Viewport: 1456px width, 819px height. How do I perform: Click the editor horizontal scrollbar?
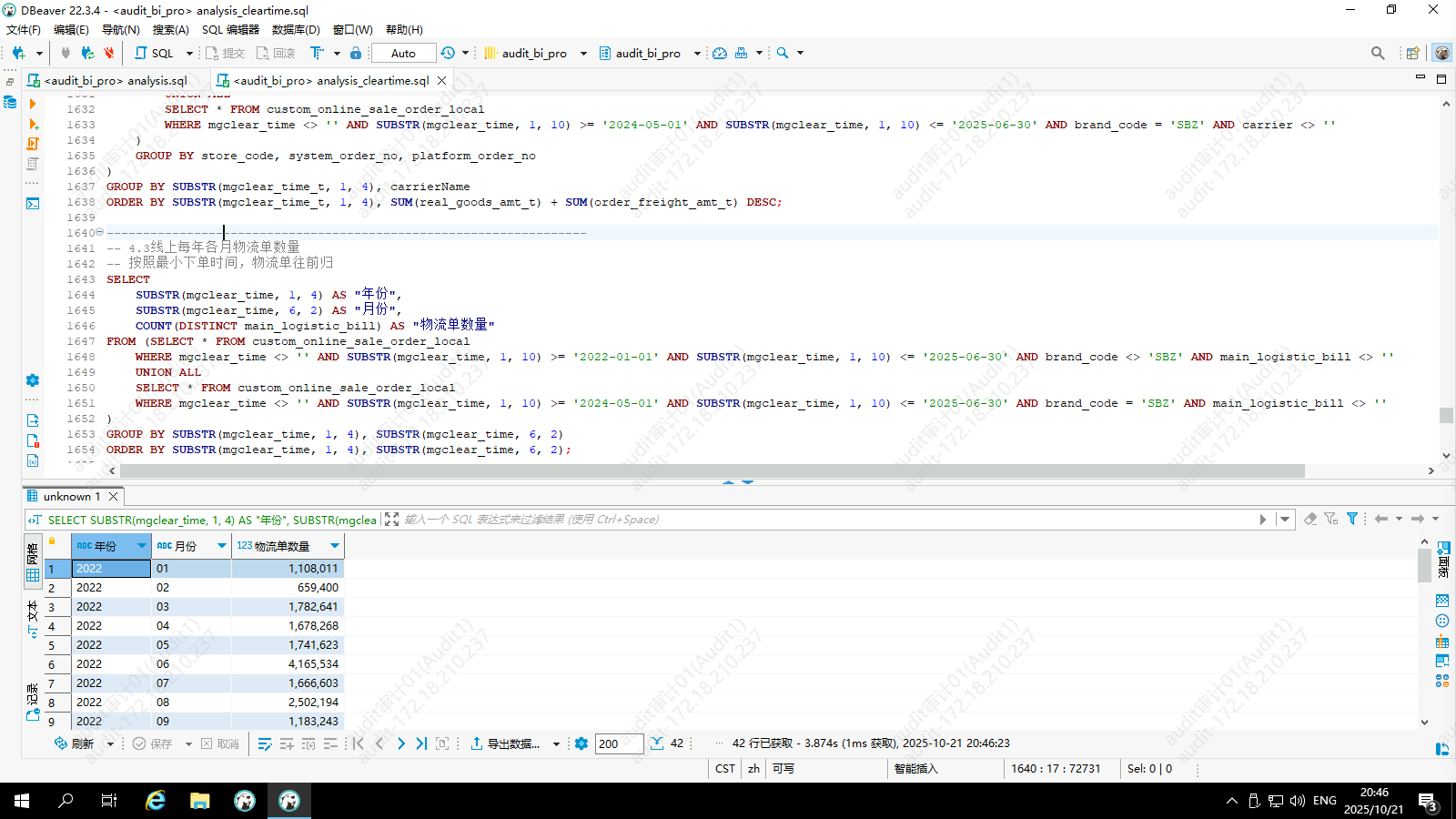(x=712, y=470)
